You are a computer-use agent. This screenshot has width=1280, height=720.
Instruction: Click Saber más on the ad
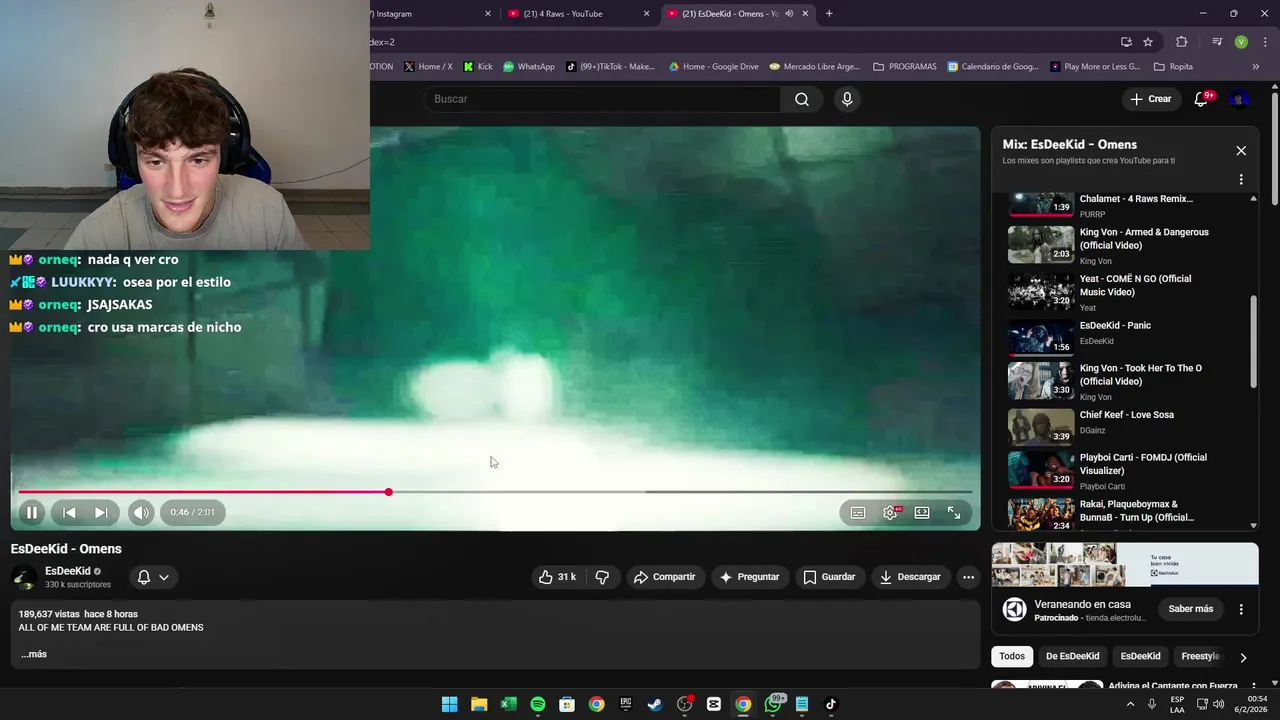coord(1190,609)
